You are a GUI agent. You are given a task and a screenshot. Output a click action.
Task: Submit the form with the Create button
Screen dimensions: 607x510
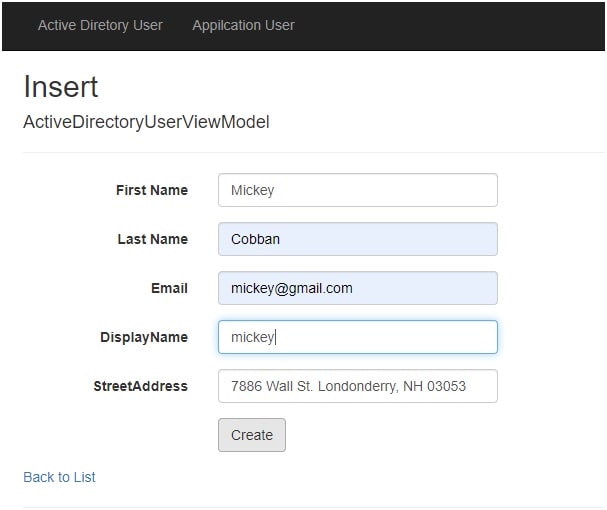tap(252, 435)
